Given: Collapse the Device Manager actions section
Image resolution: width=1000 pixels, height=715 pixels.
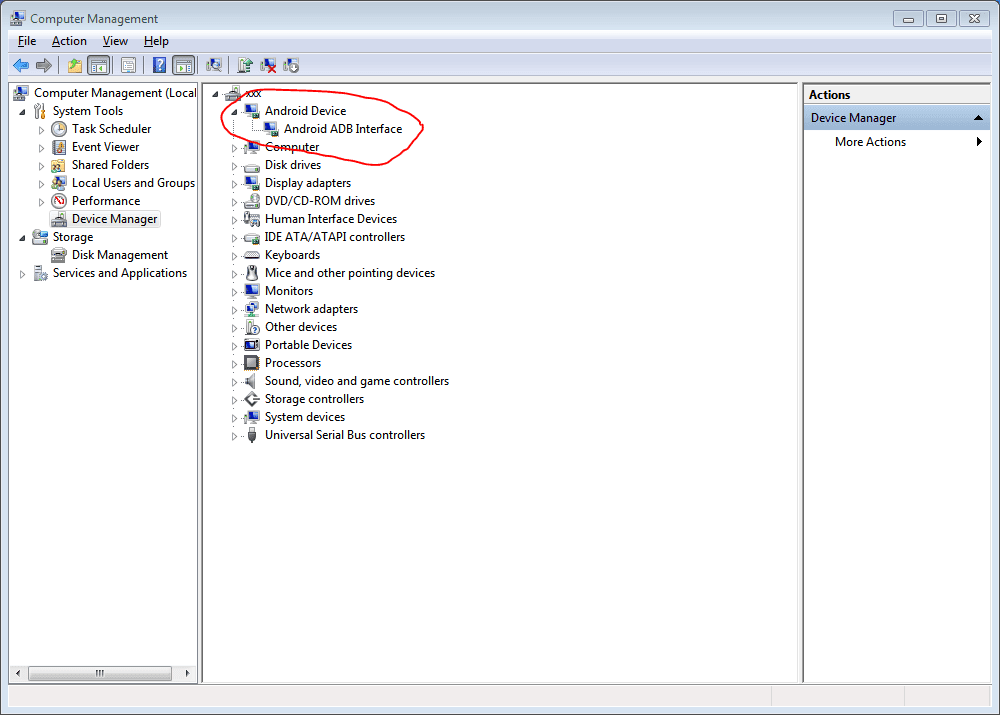Looking at the screenshot, I should (x=978, y=118).
